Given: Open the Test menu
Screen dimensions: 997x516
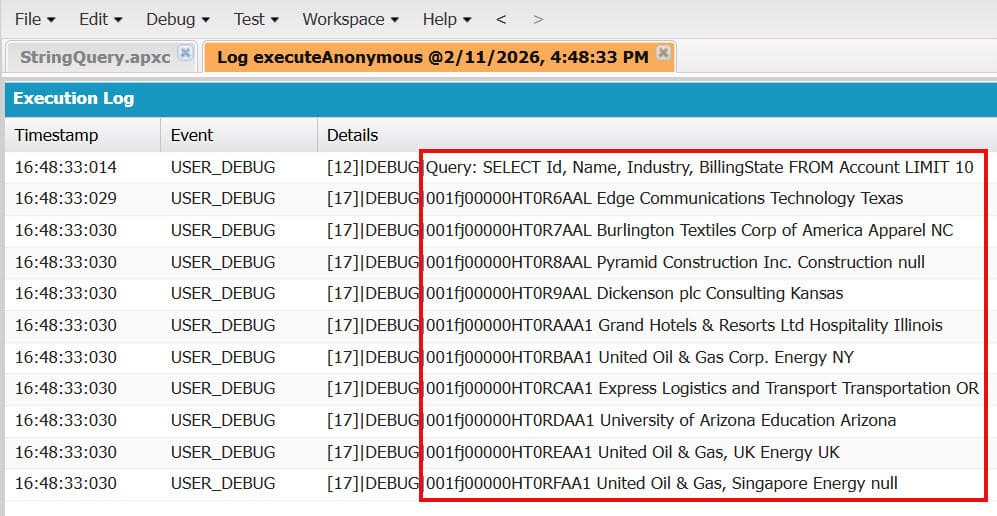Looking at the screenshot, I should (x=256, y=20).
